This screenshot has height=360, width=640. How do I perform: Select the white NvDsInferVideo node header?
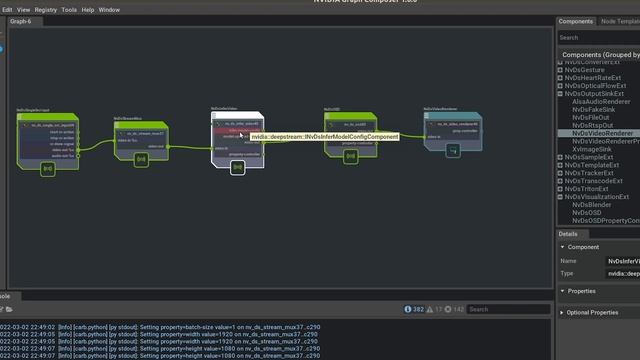[238, 115]
